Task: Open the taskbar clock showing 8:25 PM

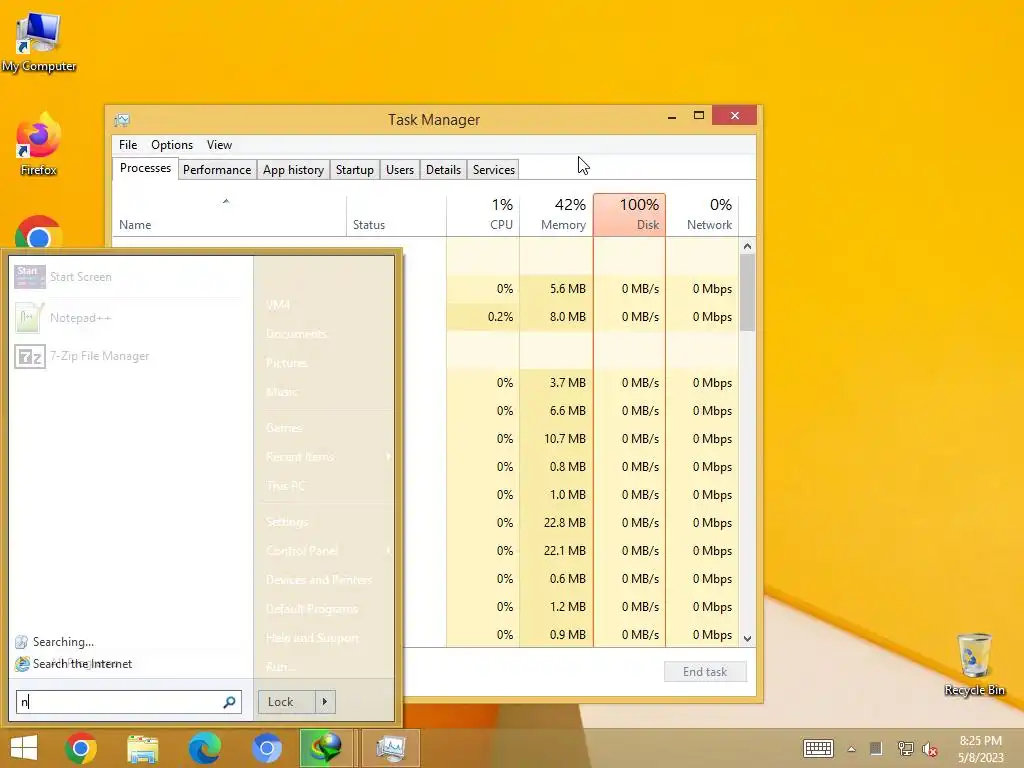Action: 980,749
